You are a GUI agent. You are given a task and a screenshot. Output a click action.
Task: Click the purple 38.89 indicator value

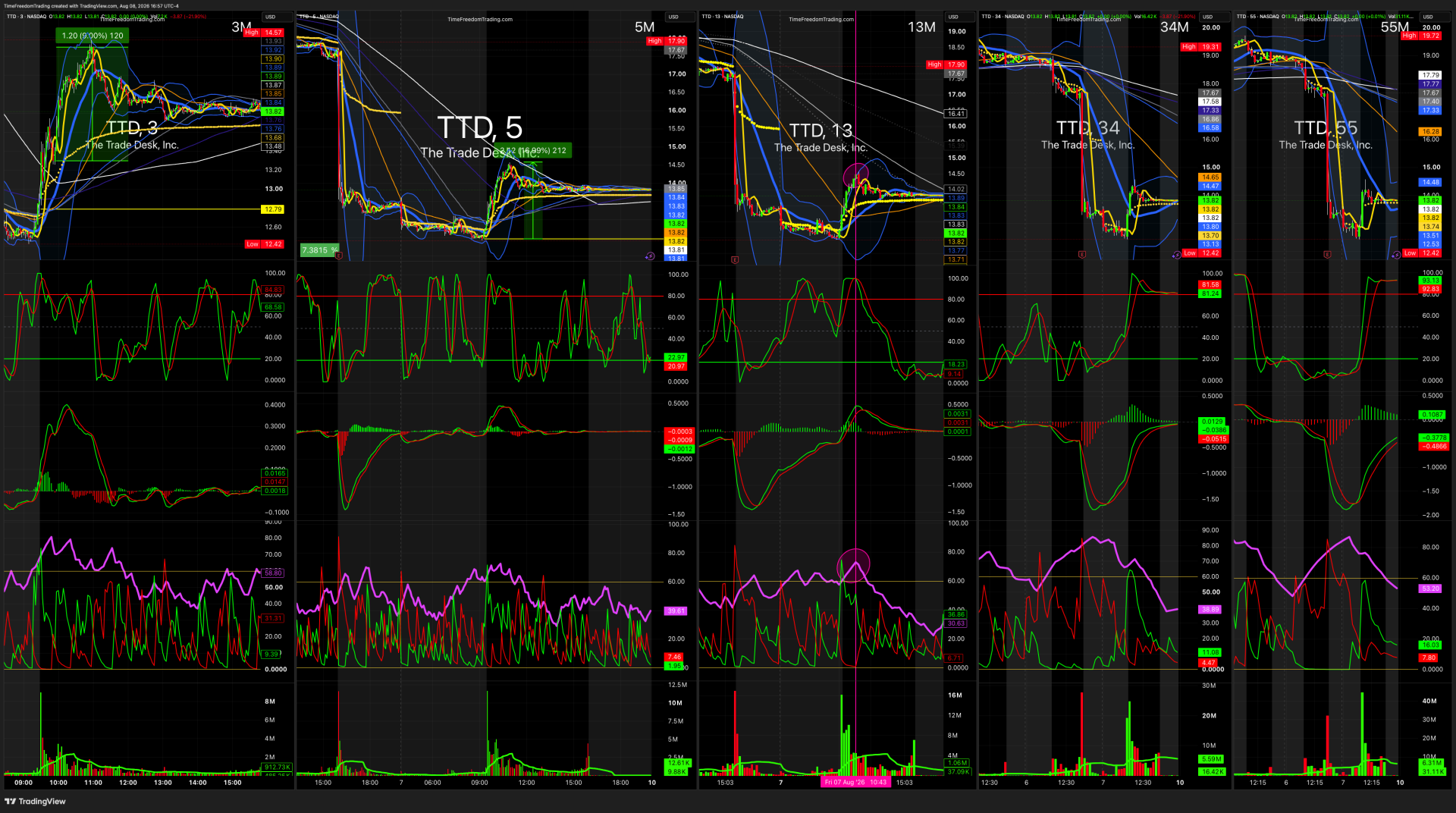coord(1210,610)
